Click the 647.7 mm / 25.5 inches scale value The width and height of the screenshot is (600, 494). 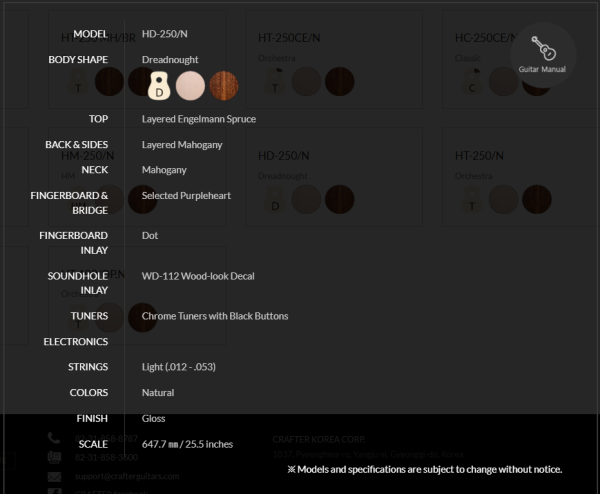(187, 444)
